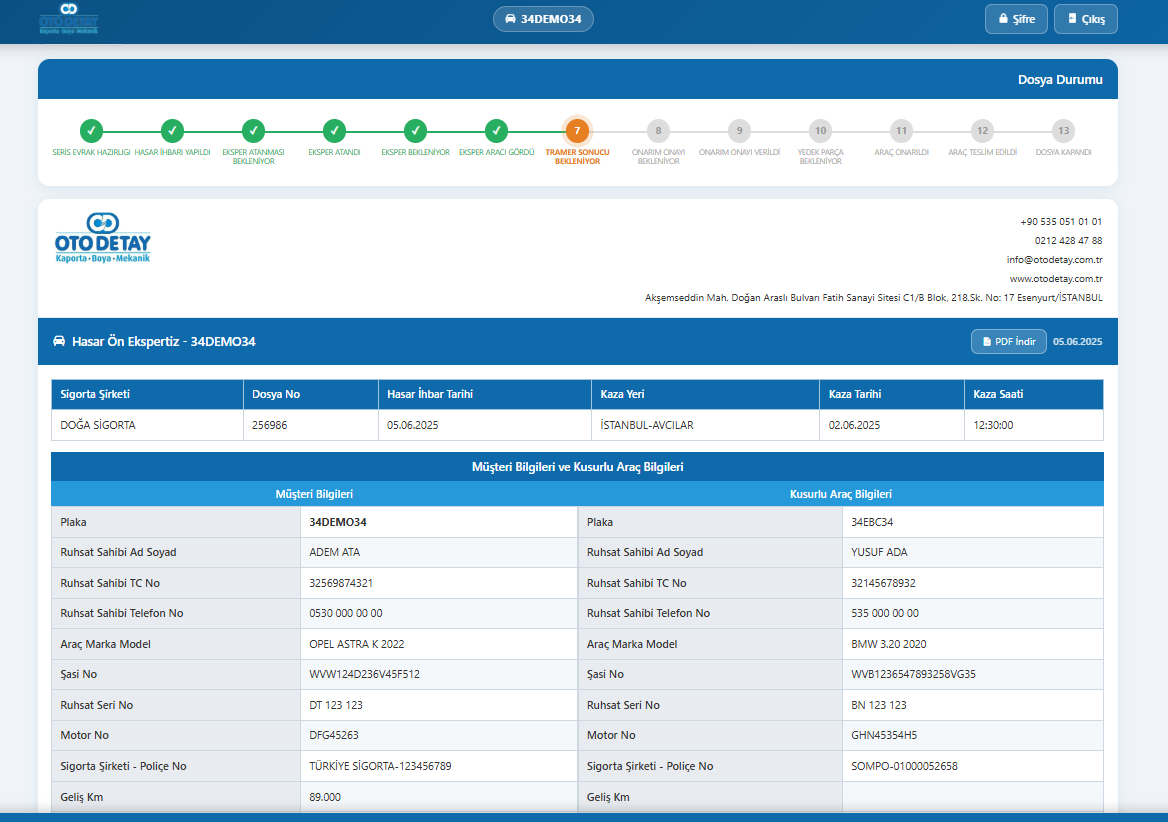Click Eksper Atanması Bekleniyor checkmark step
1168x822 pixels.
tap(253, 131)
